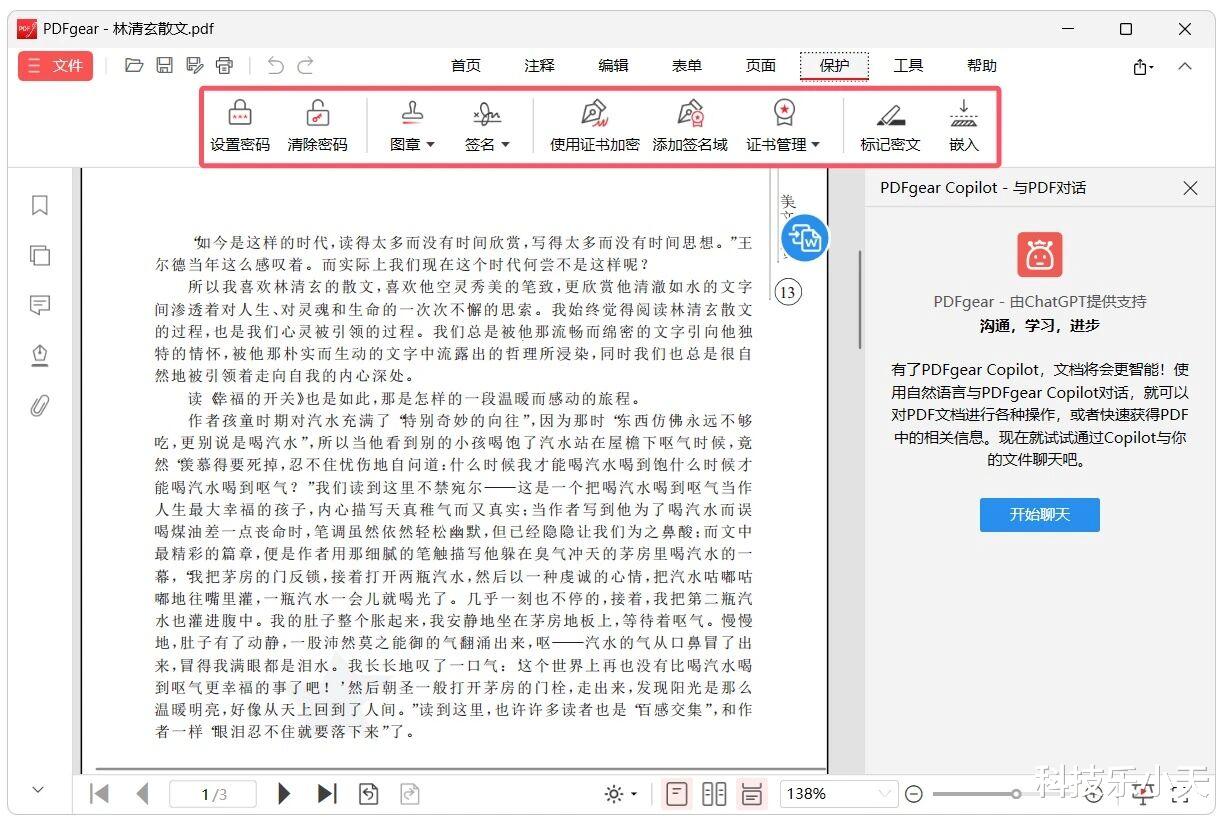Click the print icon
This screenshot has height=822, width=1227.
(224, 66)
